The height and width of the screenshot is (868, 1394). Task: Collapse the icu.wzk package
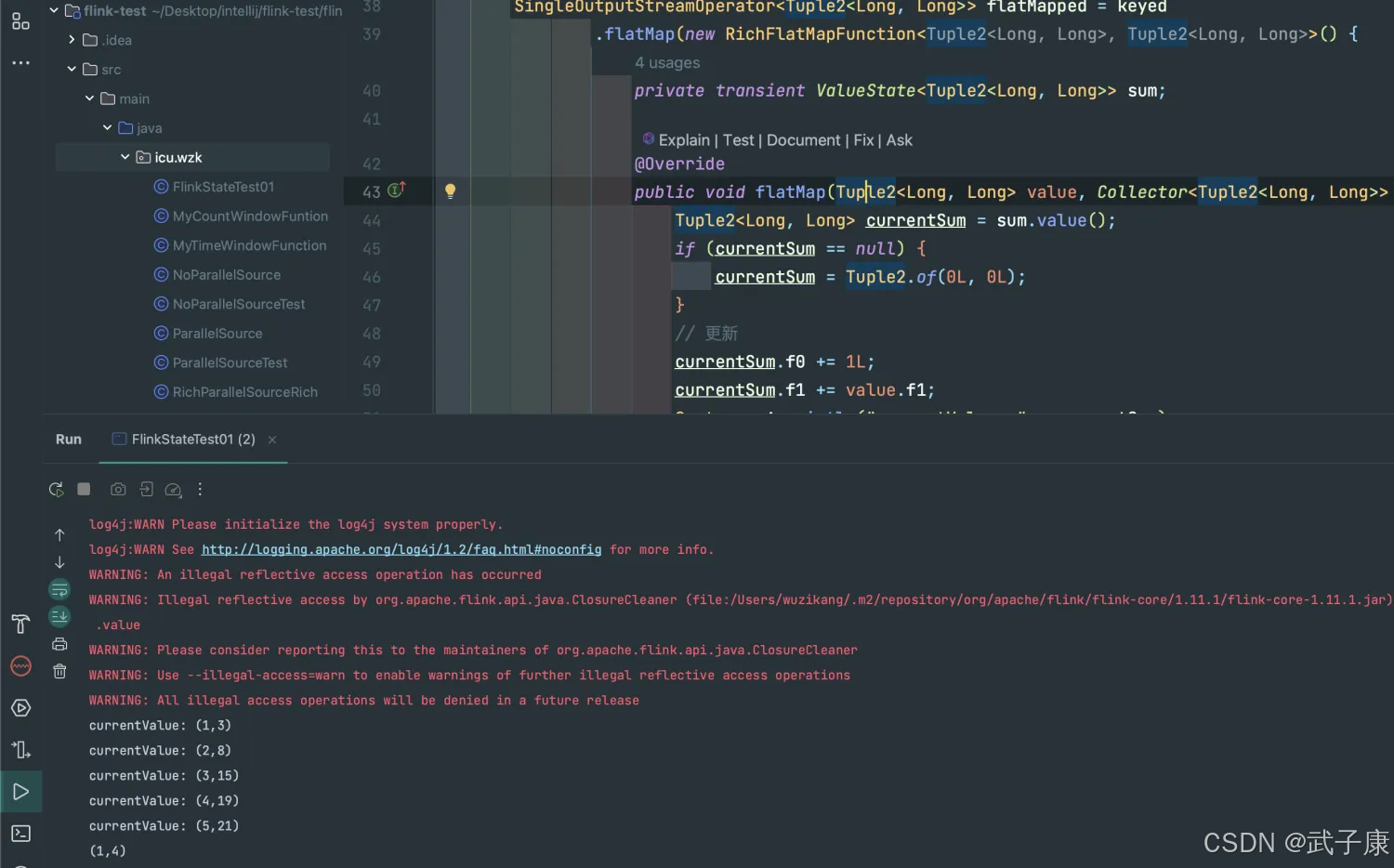(125, 157)
